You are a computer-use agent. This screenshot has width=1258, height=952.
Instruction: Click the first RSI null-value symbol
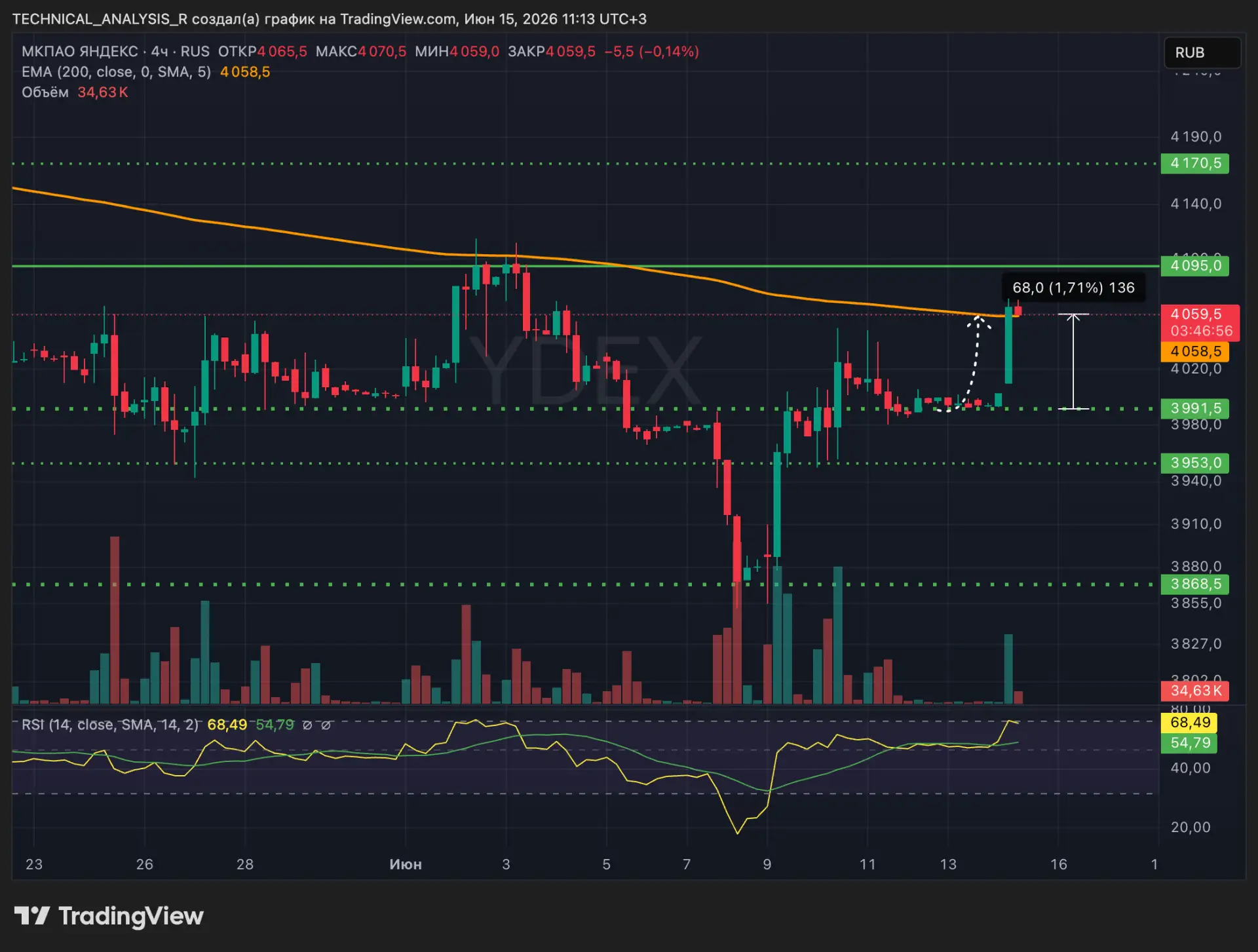coord(307,725)
